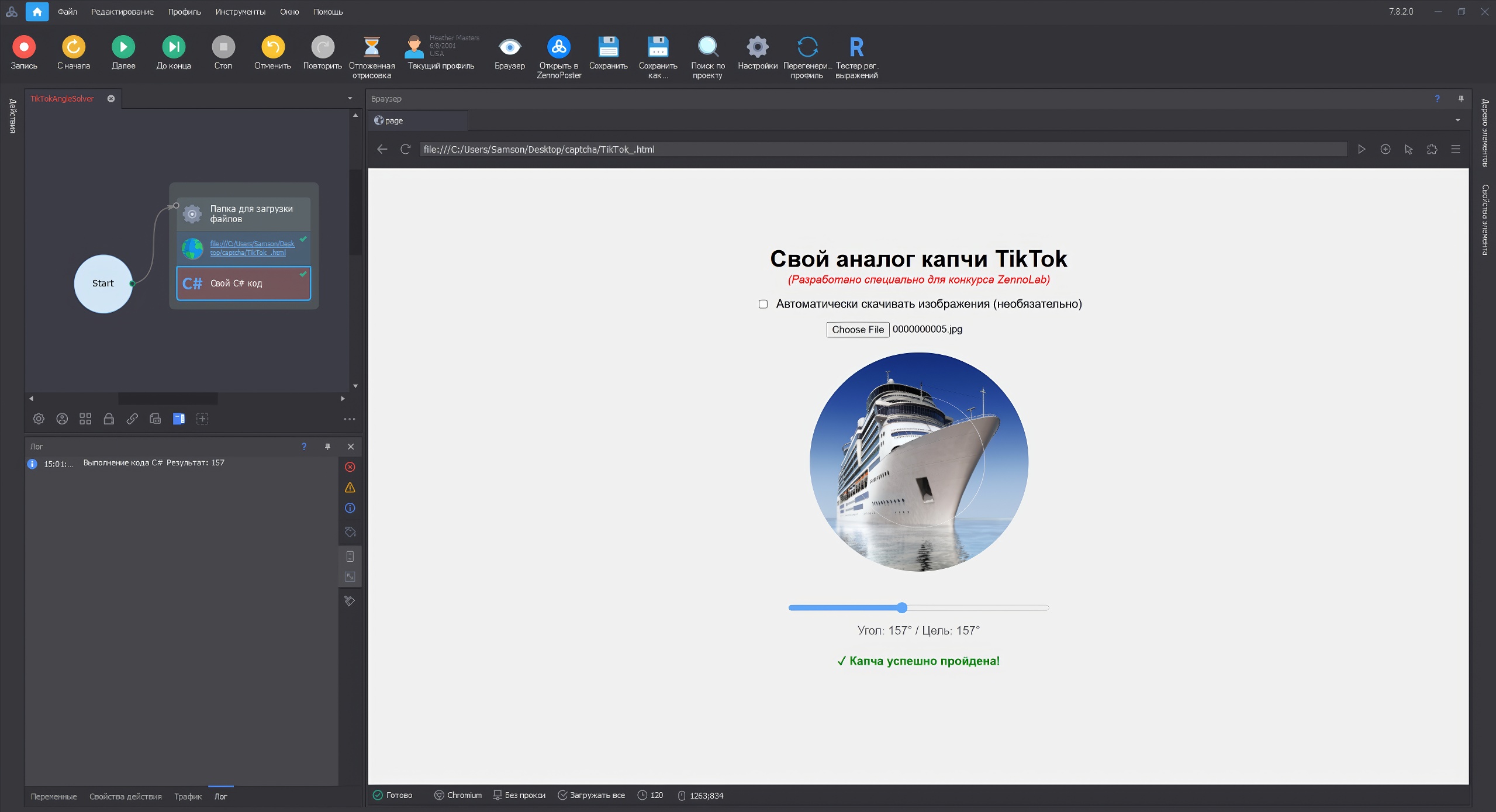This screenshot has height=812, width=1496.
Task: Toggle the warning filter in log
Action: point(350,488)
